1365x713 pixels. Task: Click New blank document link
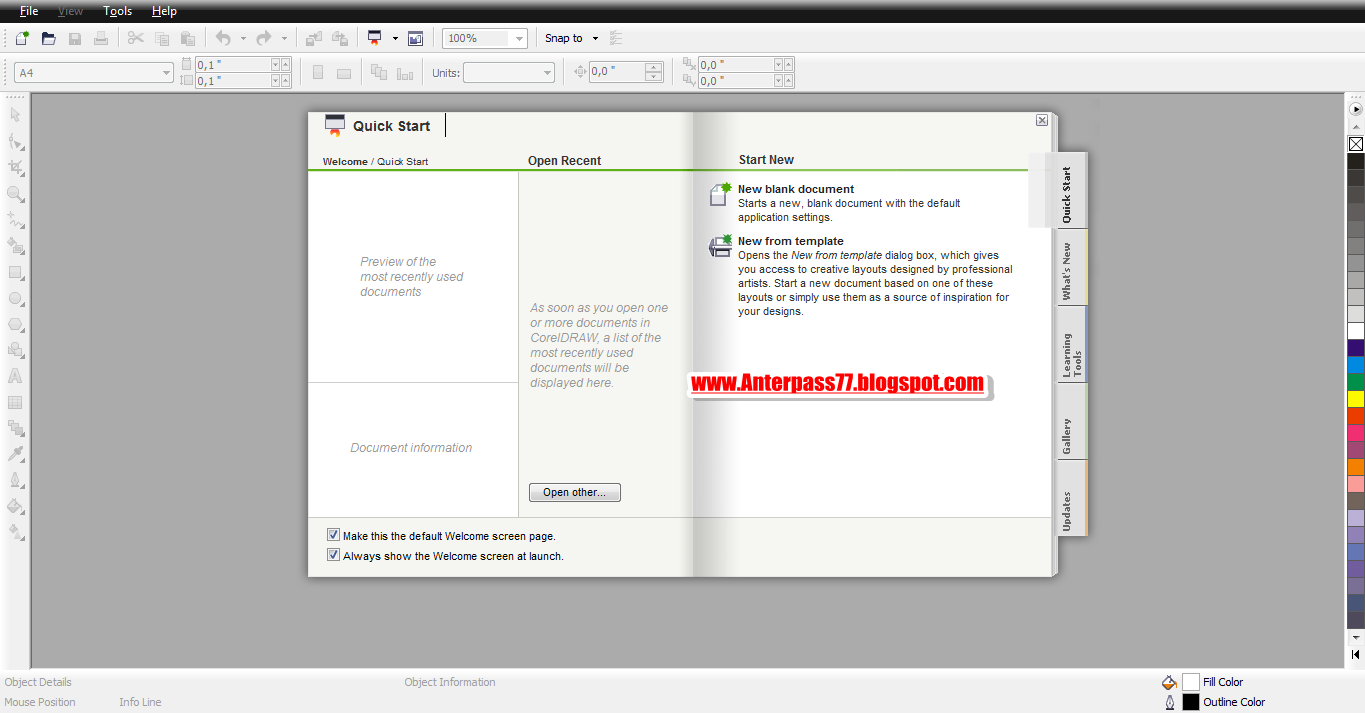click(x=796, y=189)
